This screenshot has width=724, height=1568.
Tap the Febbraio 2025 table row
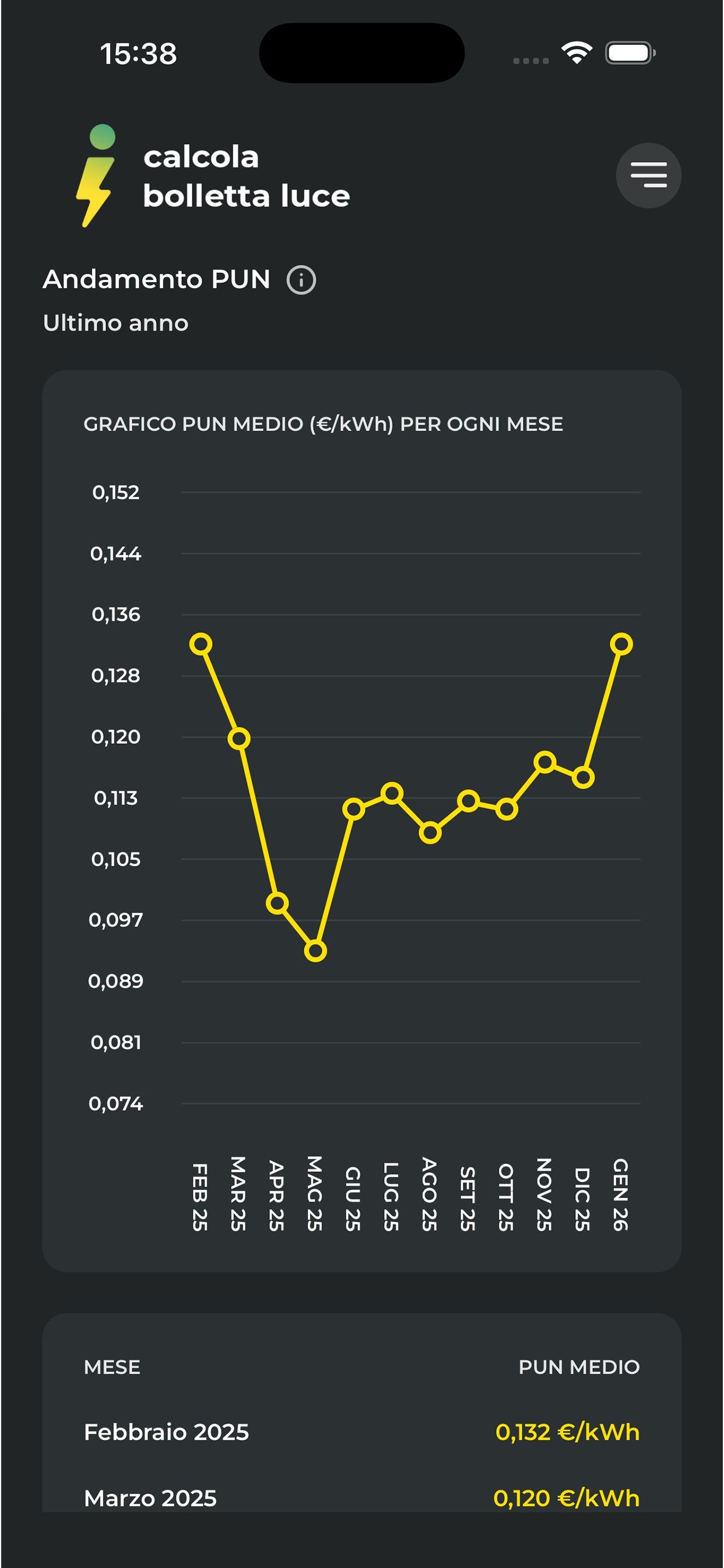[361, 1432]
